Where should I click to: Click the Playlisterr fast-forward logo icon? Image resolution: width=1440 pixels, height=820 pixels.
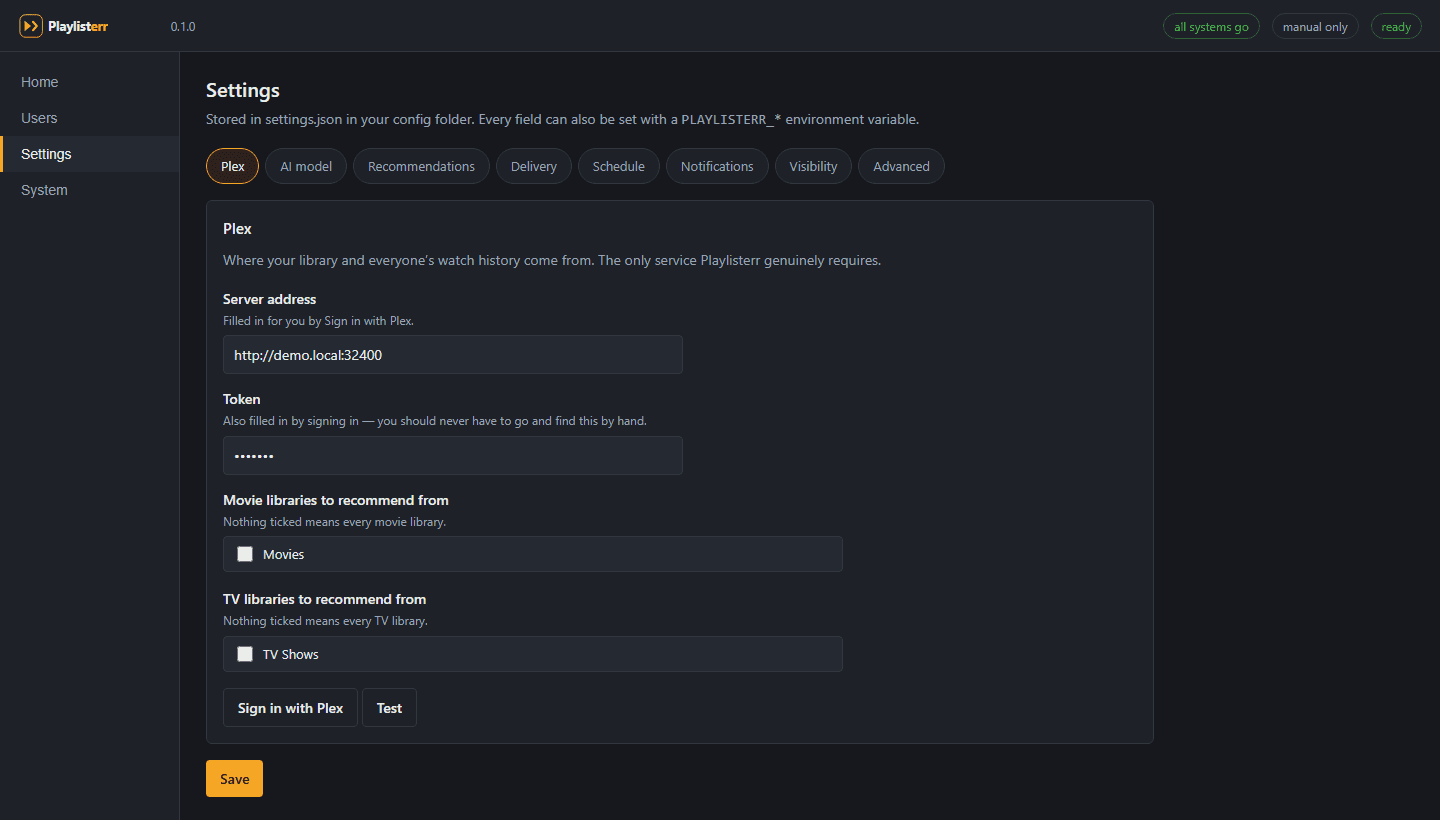(31, 26)
